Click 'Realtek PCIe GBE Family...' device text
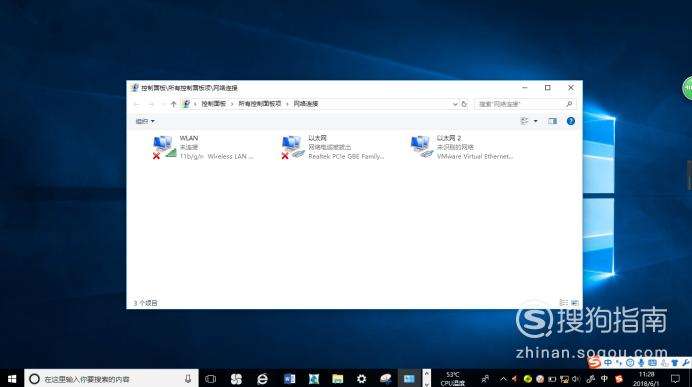Screen dimensions: 692x387 [x=346, y=157]
